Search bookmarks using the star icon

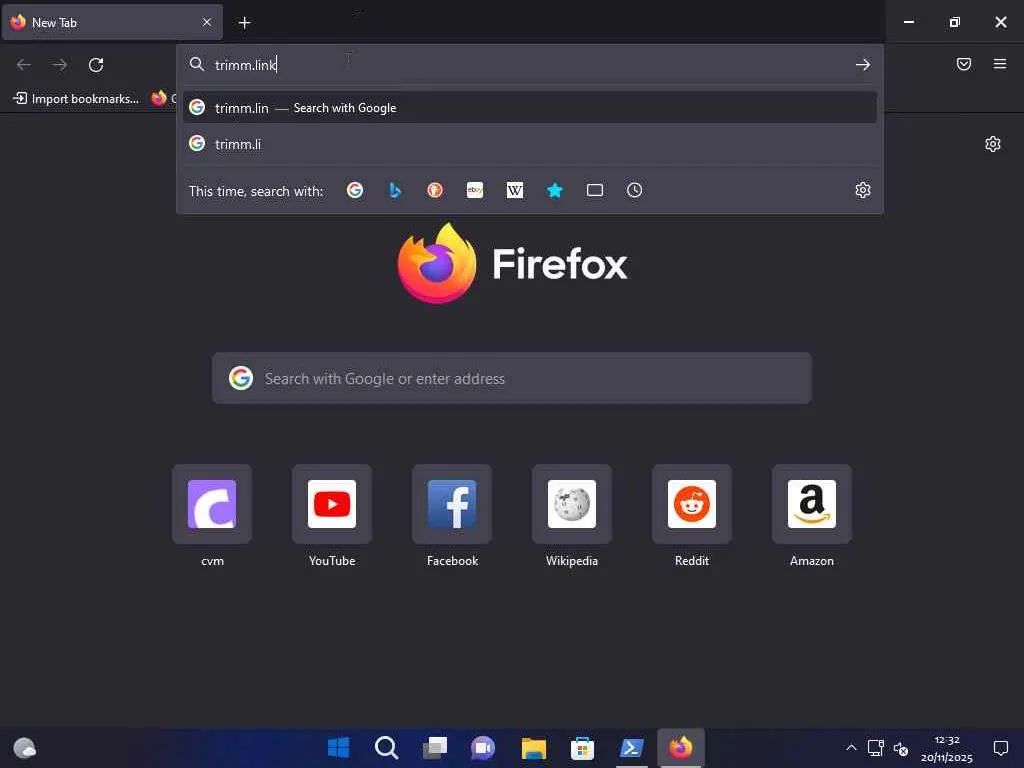tap(554, 190)
